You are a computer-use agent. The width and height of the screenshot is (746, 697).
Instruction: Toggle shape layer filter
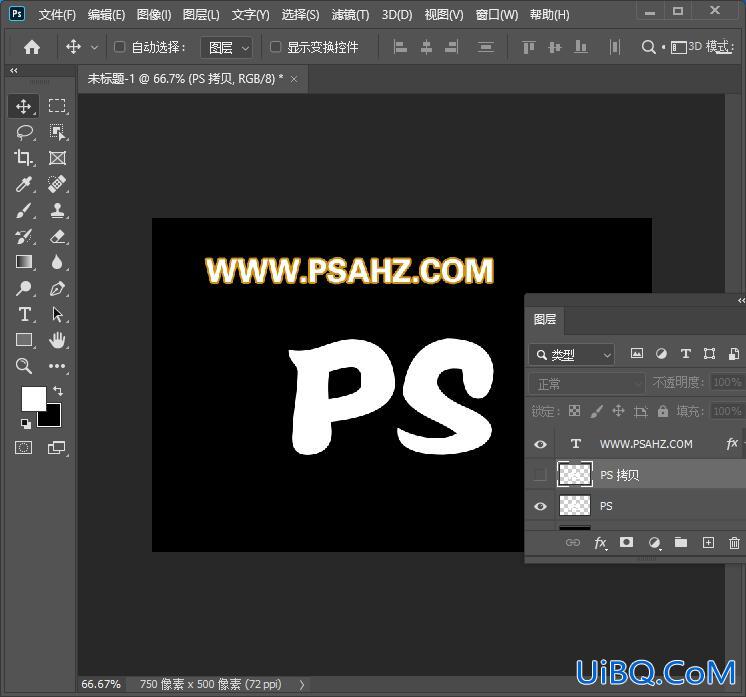(709, 353)
